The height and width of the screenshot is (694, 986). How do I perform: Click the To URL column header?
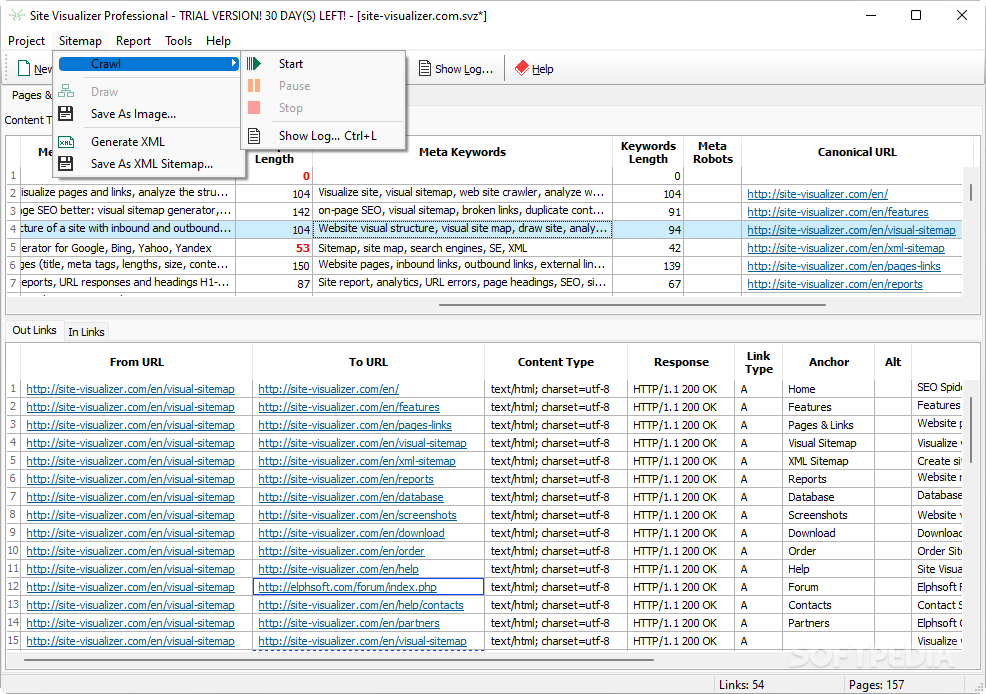[368, 362]
